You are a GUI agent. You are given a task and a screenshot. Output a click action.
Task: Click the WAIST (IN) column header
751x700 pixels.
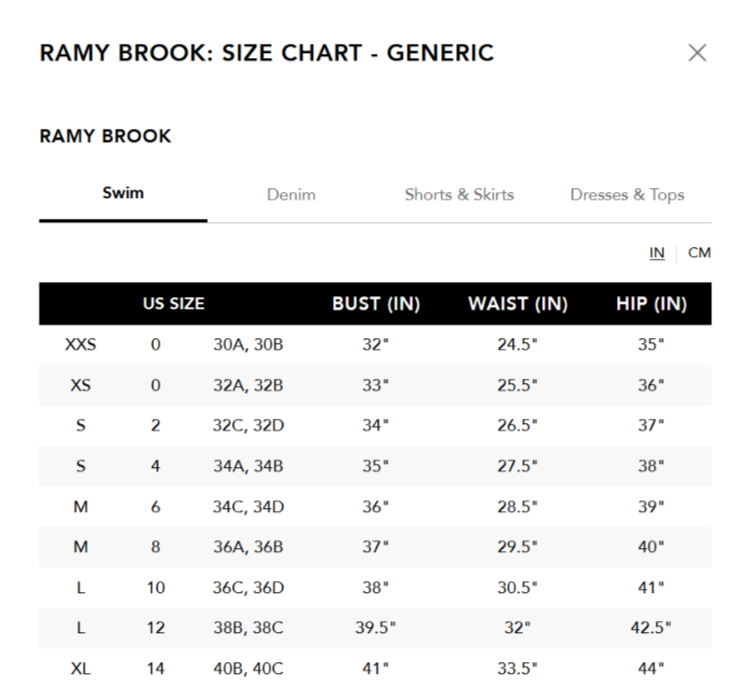(x=518, y=304)
